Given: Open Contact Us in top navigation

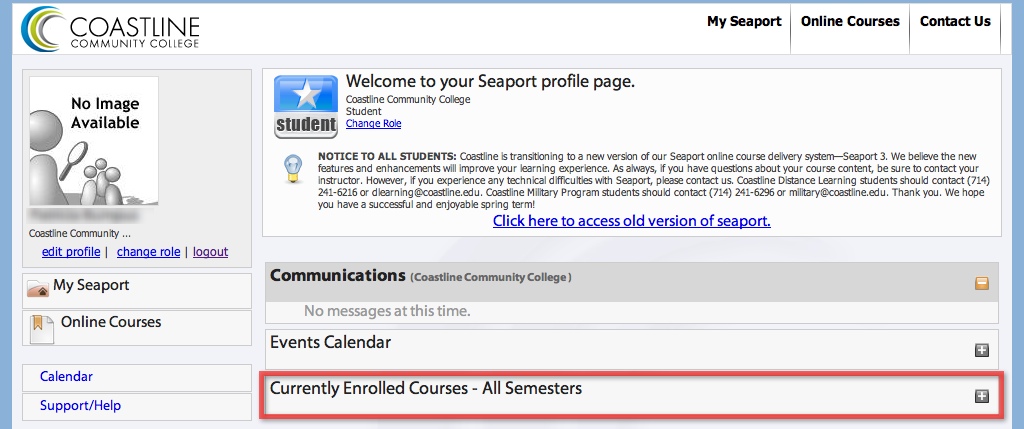Looking at the screenshot, I should point(955,22).
